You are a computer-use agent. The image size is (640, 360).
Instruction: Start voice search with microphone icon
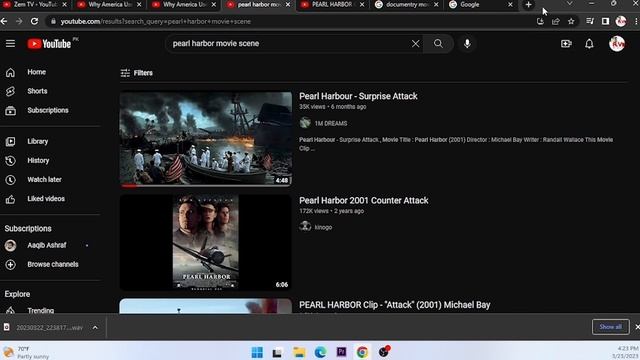(x=467, y=43)
